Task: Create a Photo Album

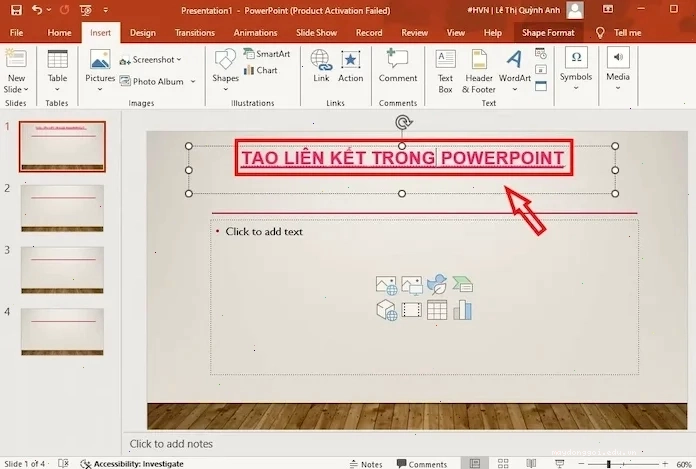Action: [x=152, y=81]
